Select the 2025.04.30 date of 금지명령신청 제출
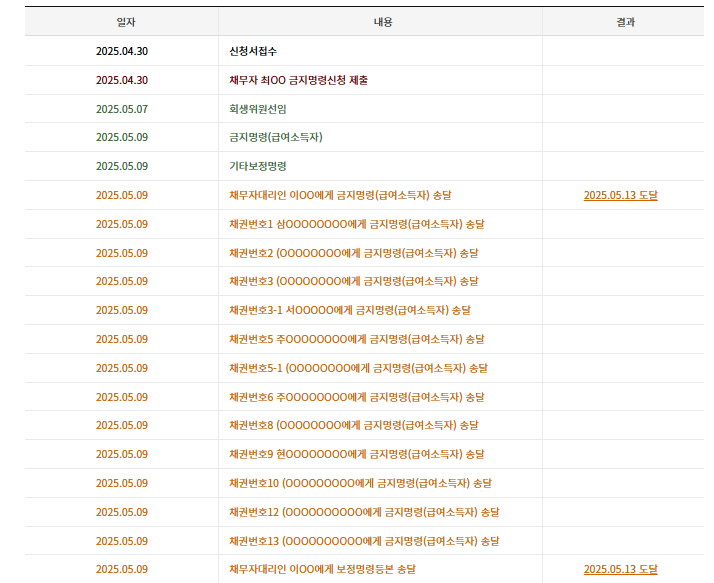This screenshot has height=583, width=714. pyautogui.click(x=122, y=80)
